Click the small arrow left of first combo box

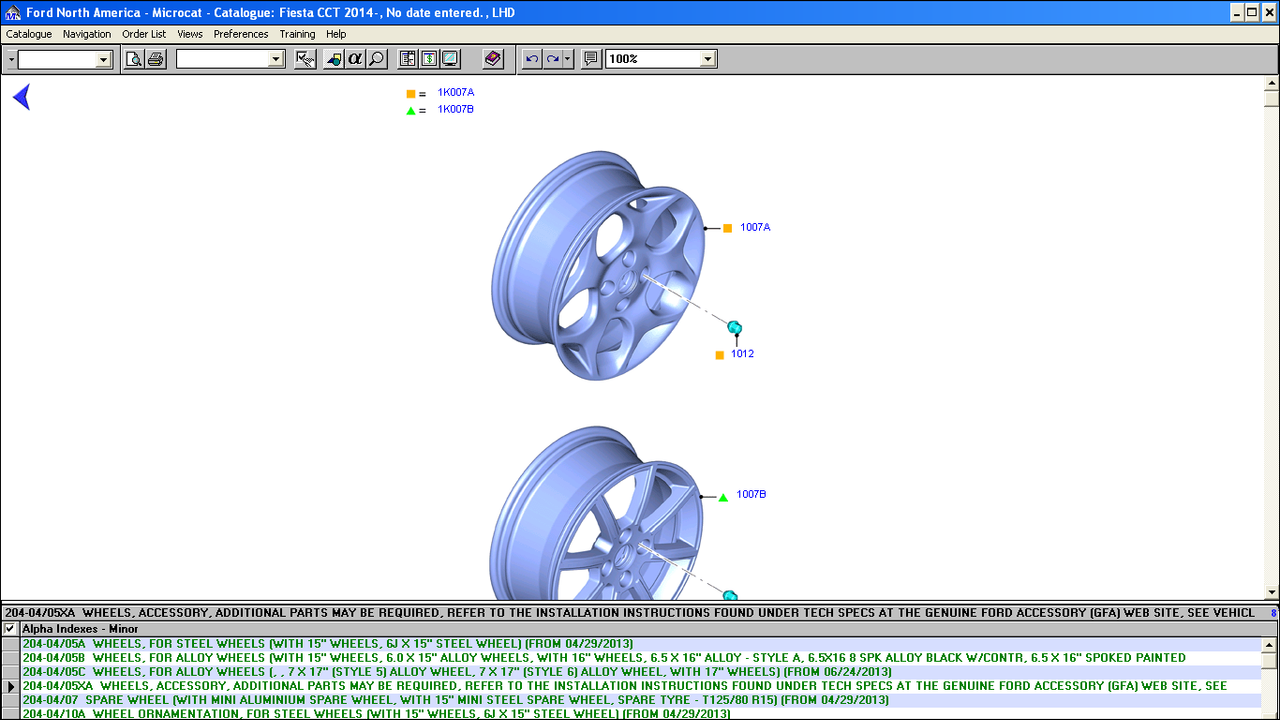point(11,60)
